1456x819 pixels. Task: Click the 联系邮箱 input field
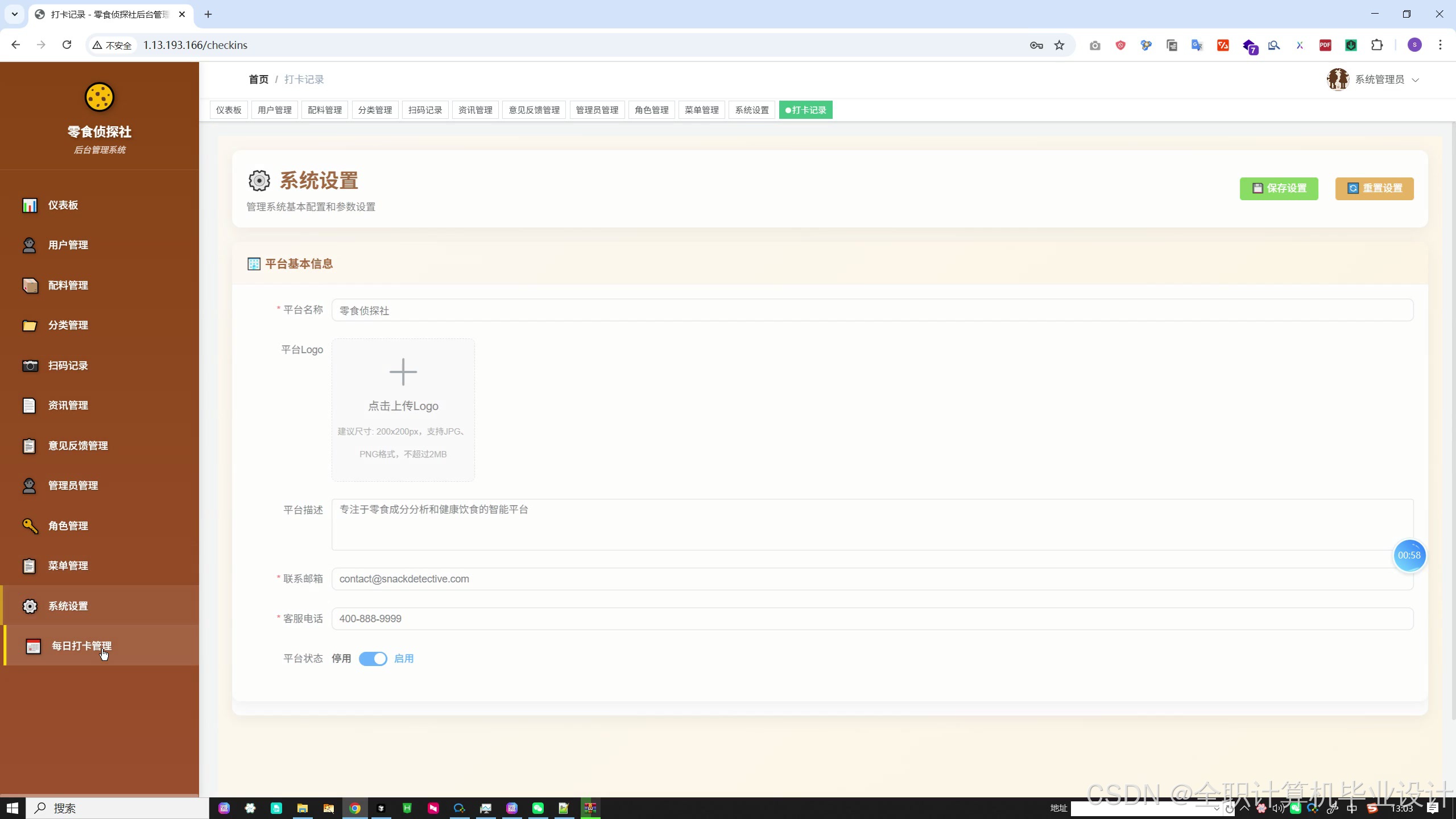click(872, 579)
